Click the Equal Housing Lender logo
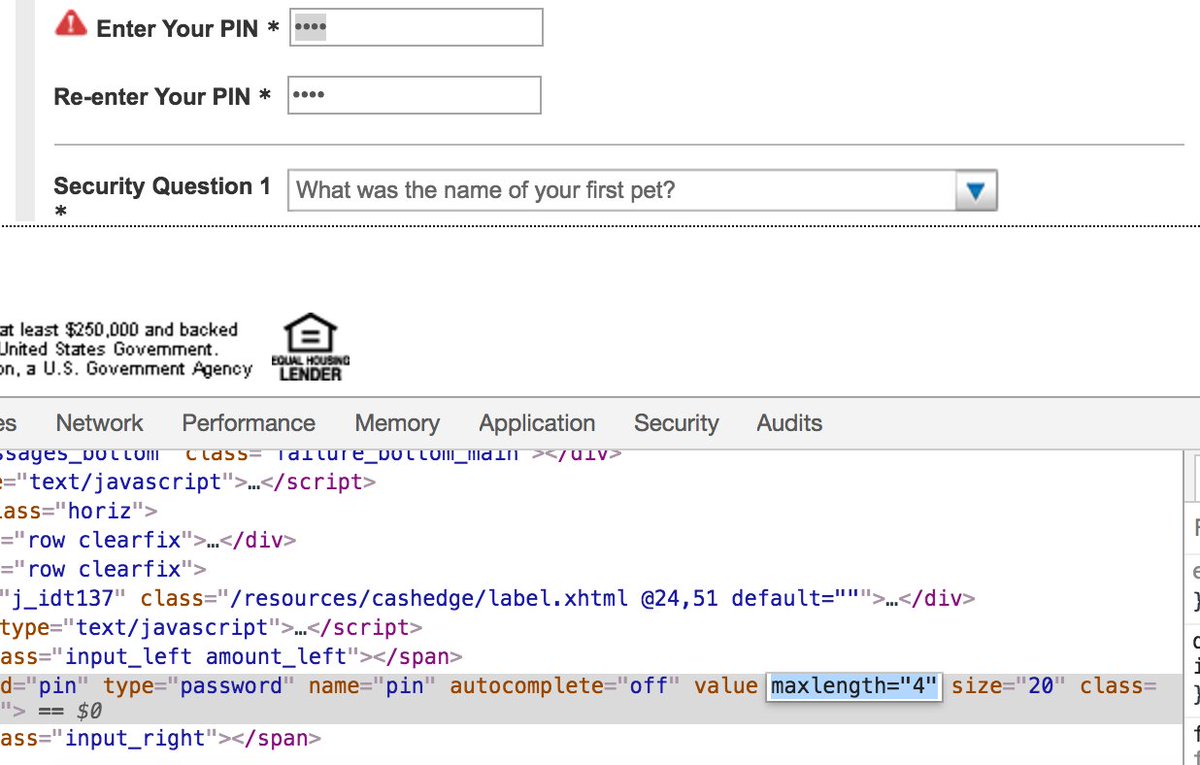 pyautogui.click(x=310, y=346)
